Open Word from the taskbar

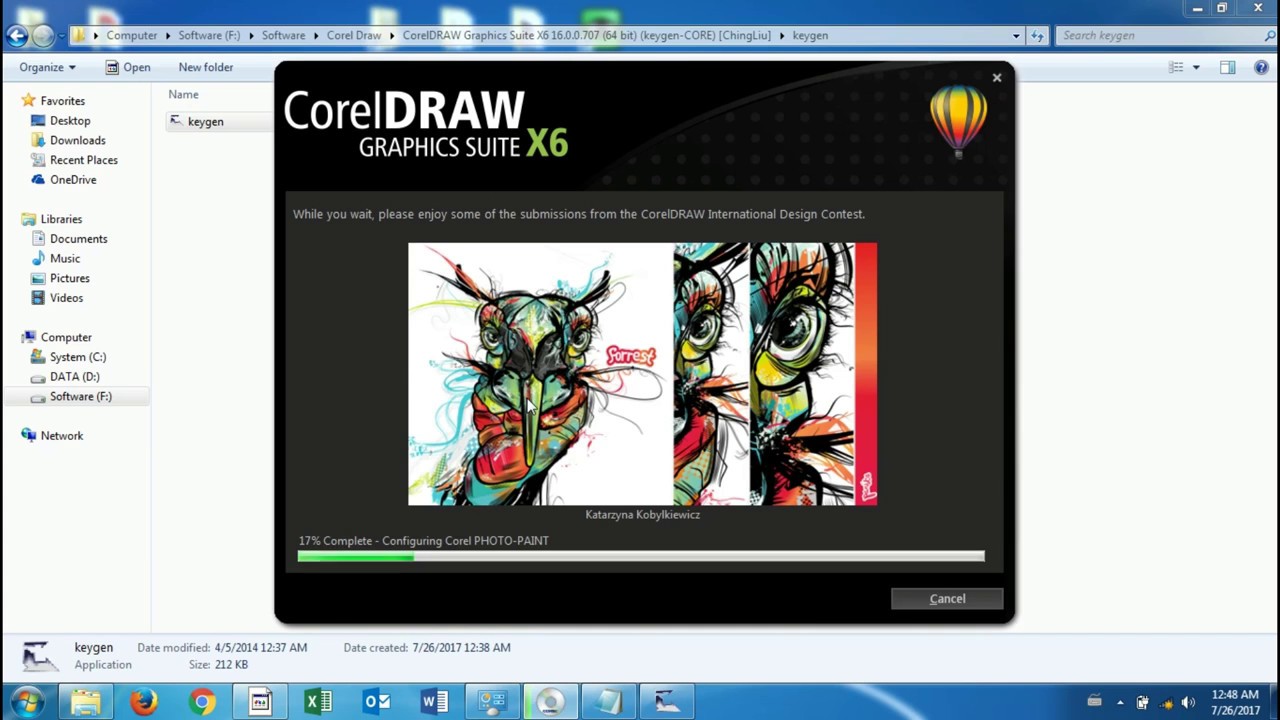coord(434,702)
